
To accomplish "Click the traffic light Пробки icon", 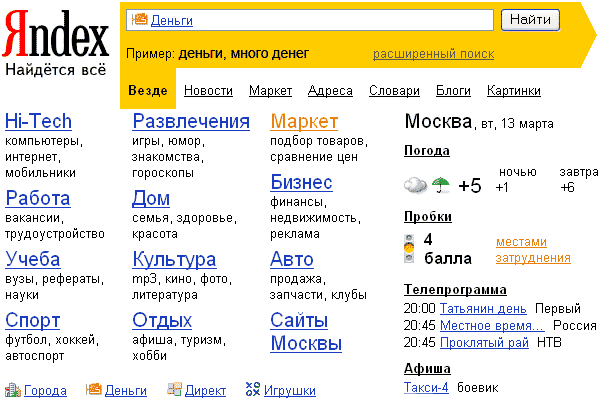I will pyautogui.click(x=409, y=248).
